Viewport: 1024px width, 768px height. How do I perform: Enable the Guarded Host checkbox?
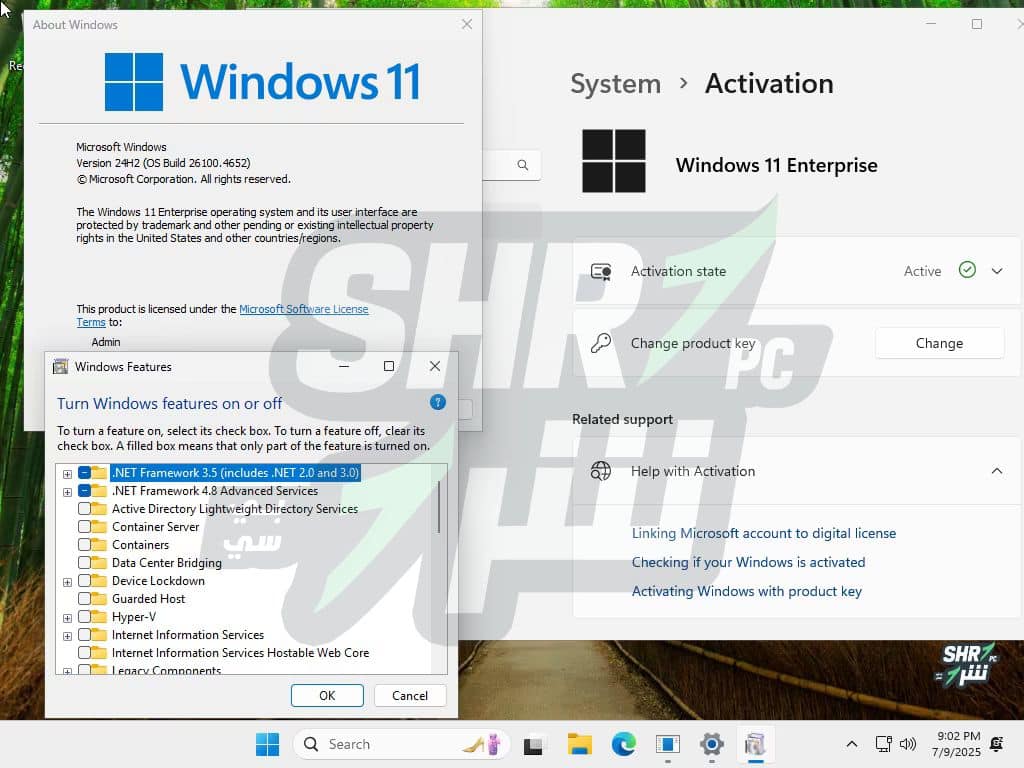pyautogui.click(x=84, y=598)
